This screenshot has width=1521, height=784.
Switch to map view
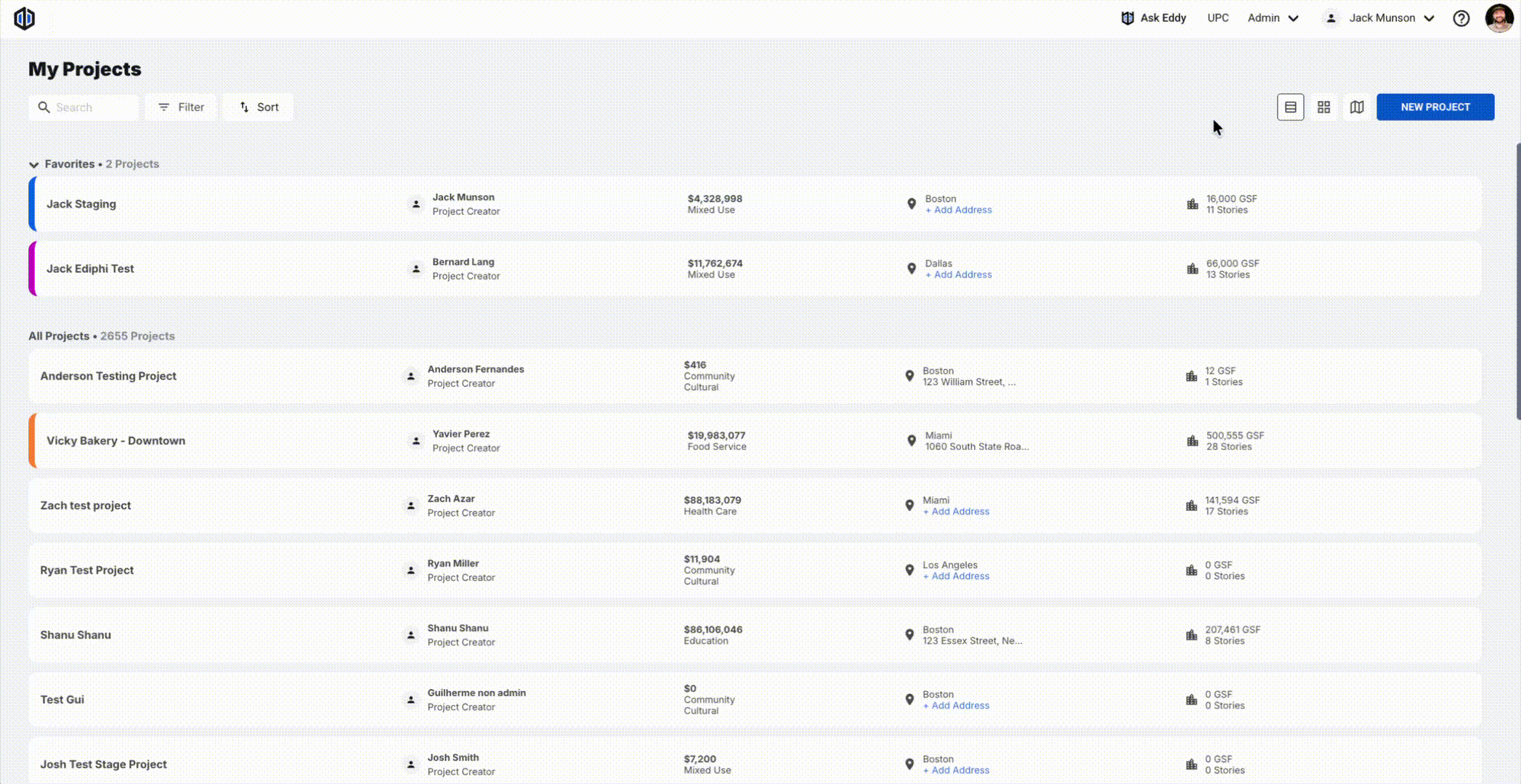point(1356,107)
